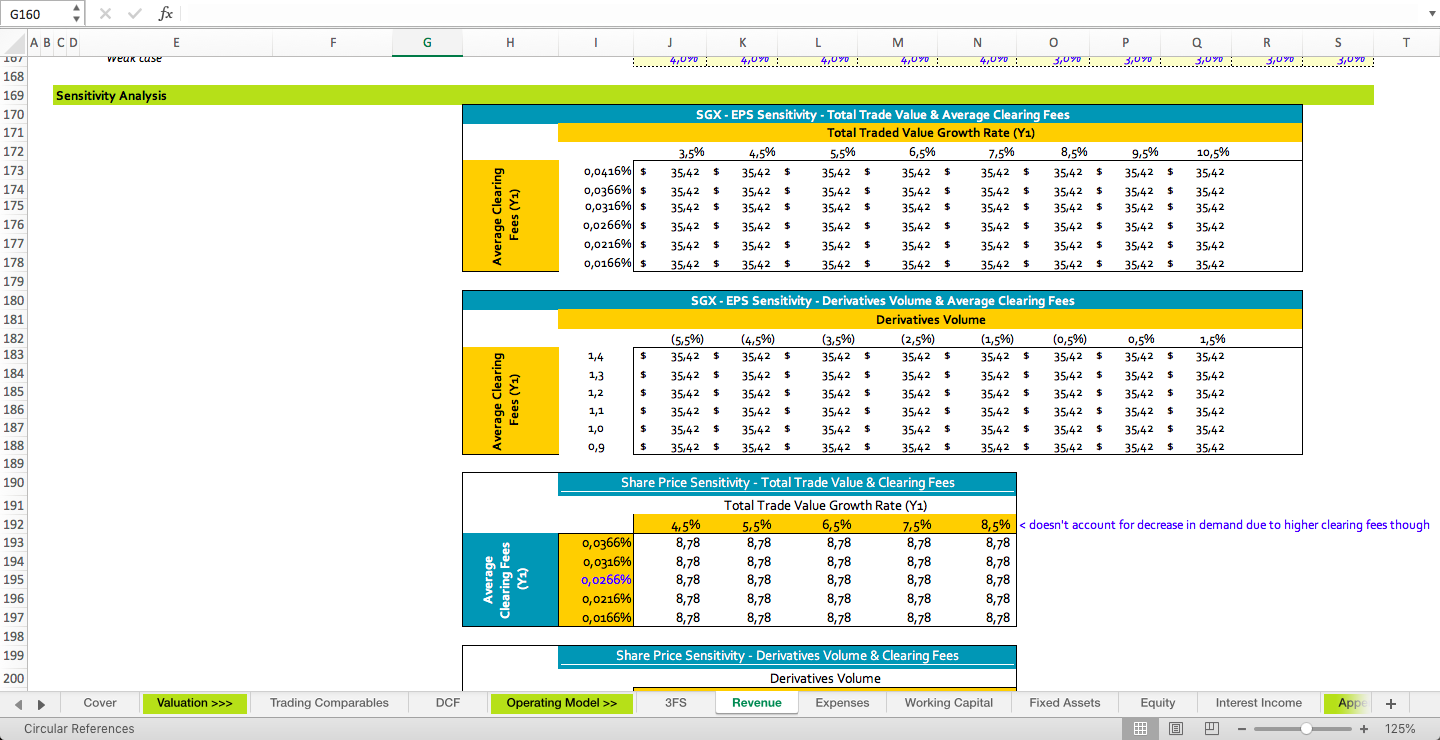Select the Revenue sheet tab

757,703
